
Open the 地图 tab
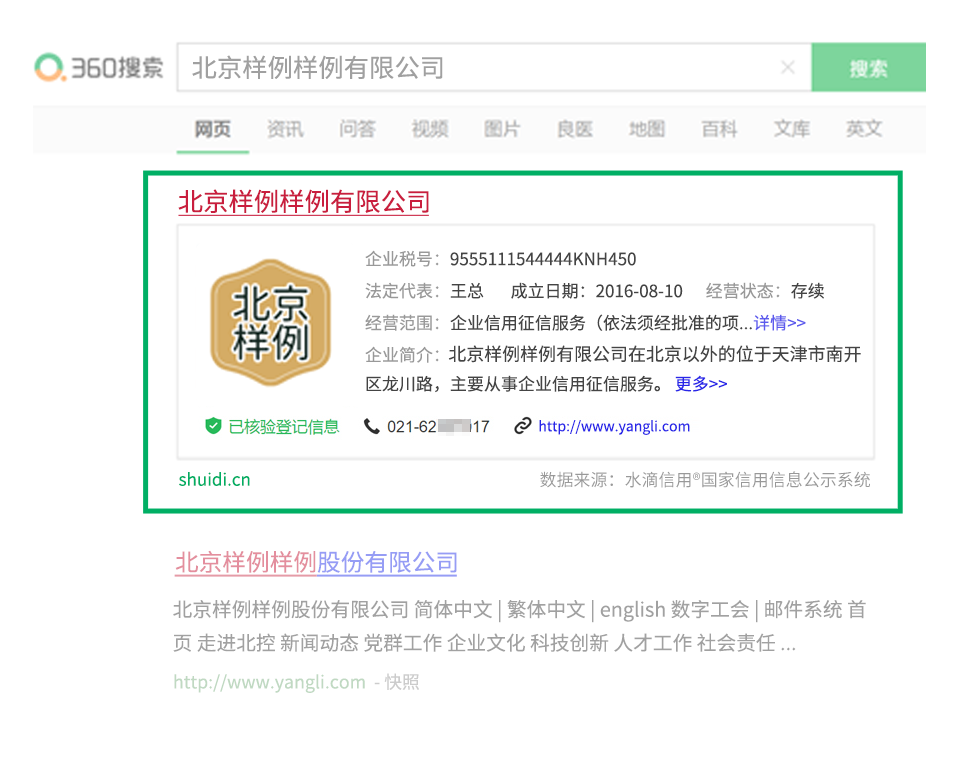click(647, 129)
